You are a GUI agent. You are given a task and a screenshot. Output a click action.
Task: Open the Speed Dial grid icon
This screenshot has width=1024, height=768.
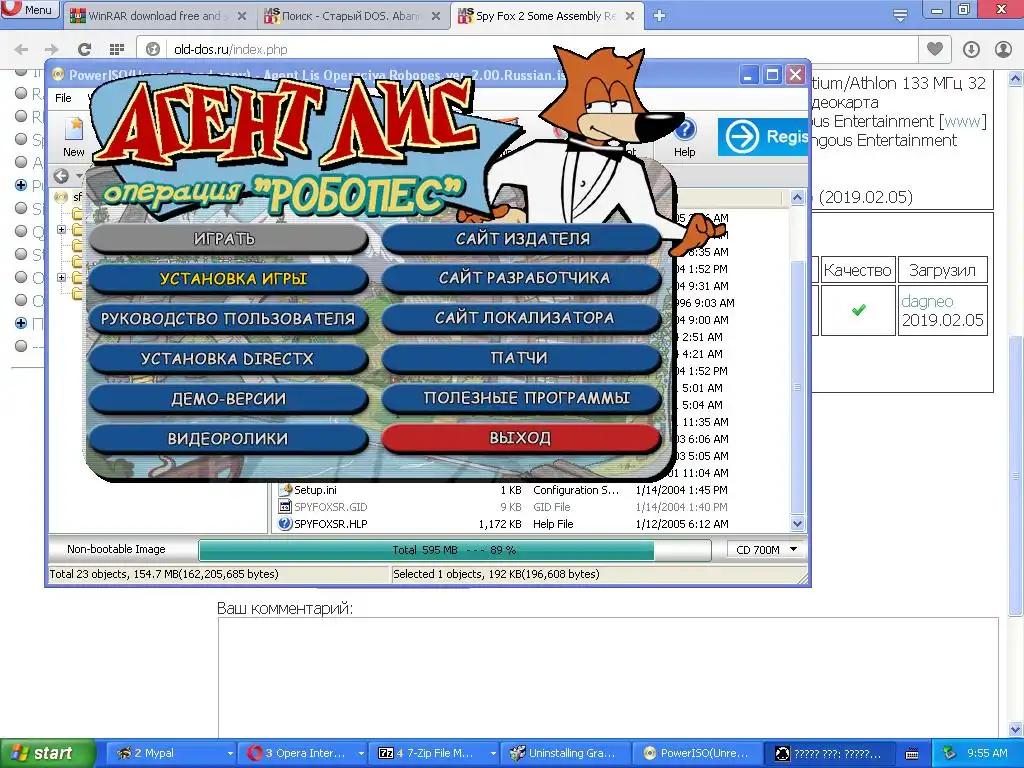point(117,49)
